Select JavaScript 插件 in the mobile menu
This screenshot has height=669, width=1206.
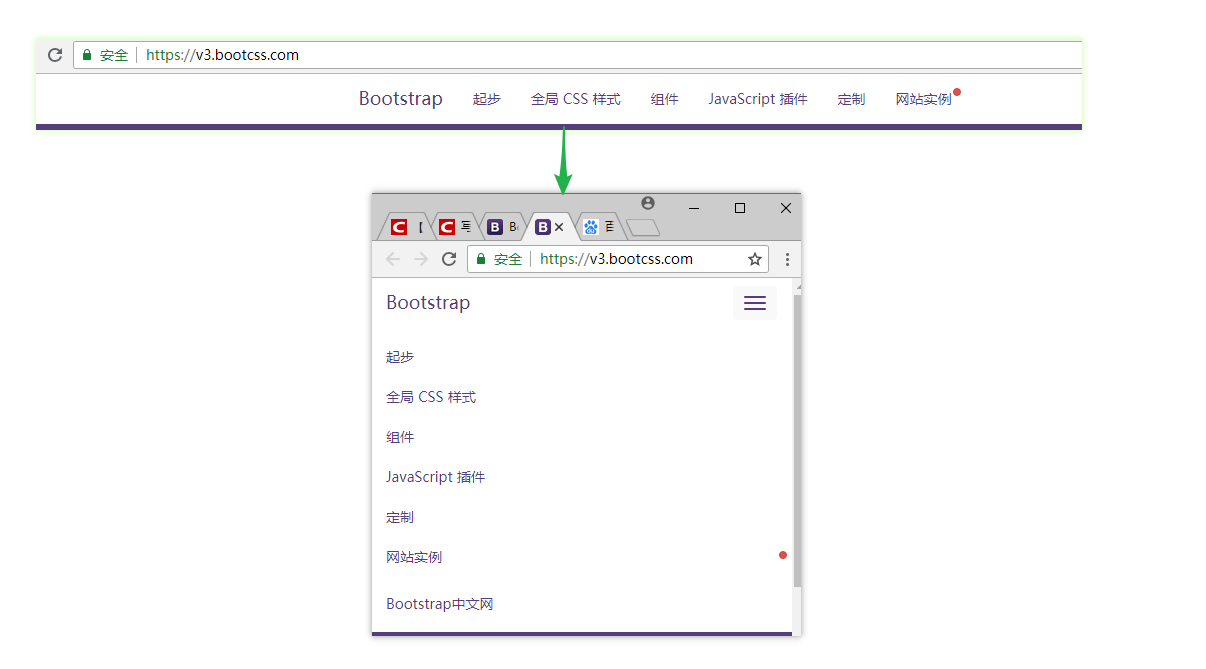coord(436,477)
